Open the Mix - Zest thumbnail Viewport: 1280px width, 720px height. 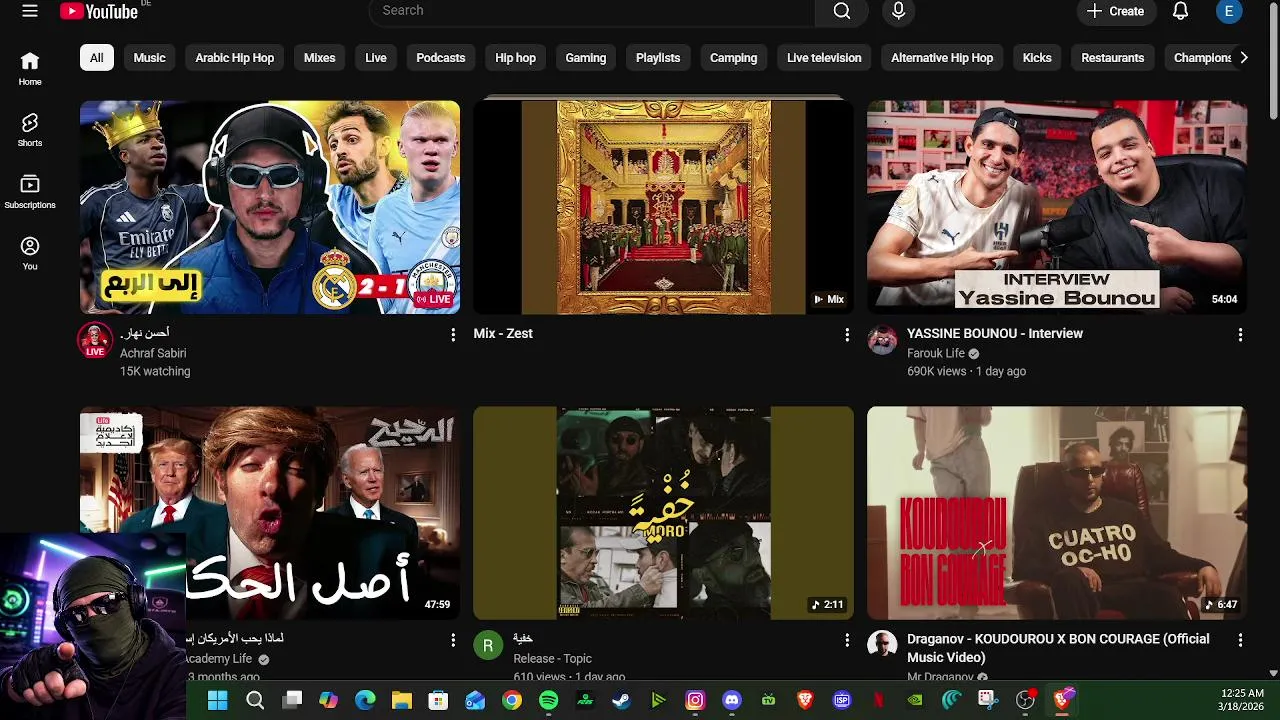pos(663,207)
